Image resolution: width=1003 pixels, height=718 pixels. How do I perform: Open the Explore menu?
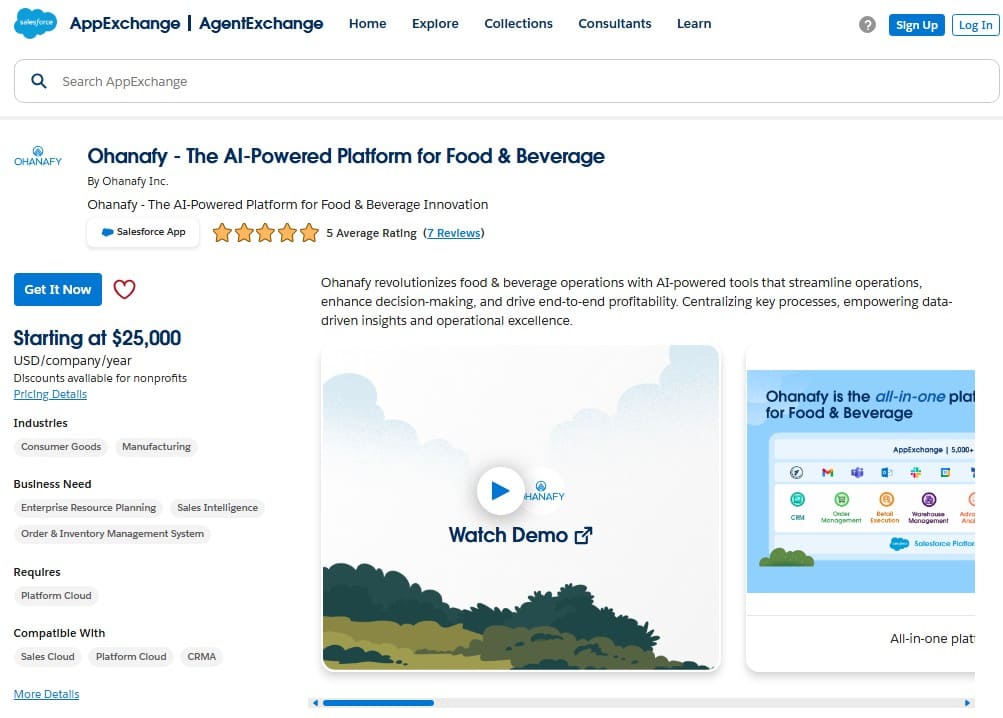coord(435,24)
